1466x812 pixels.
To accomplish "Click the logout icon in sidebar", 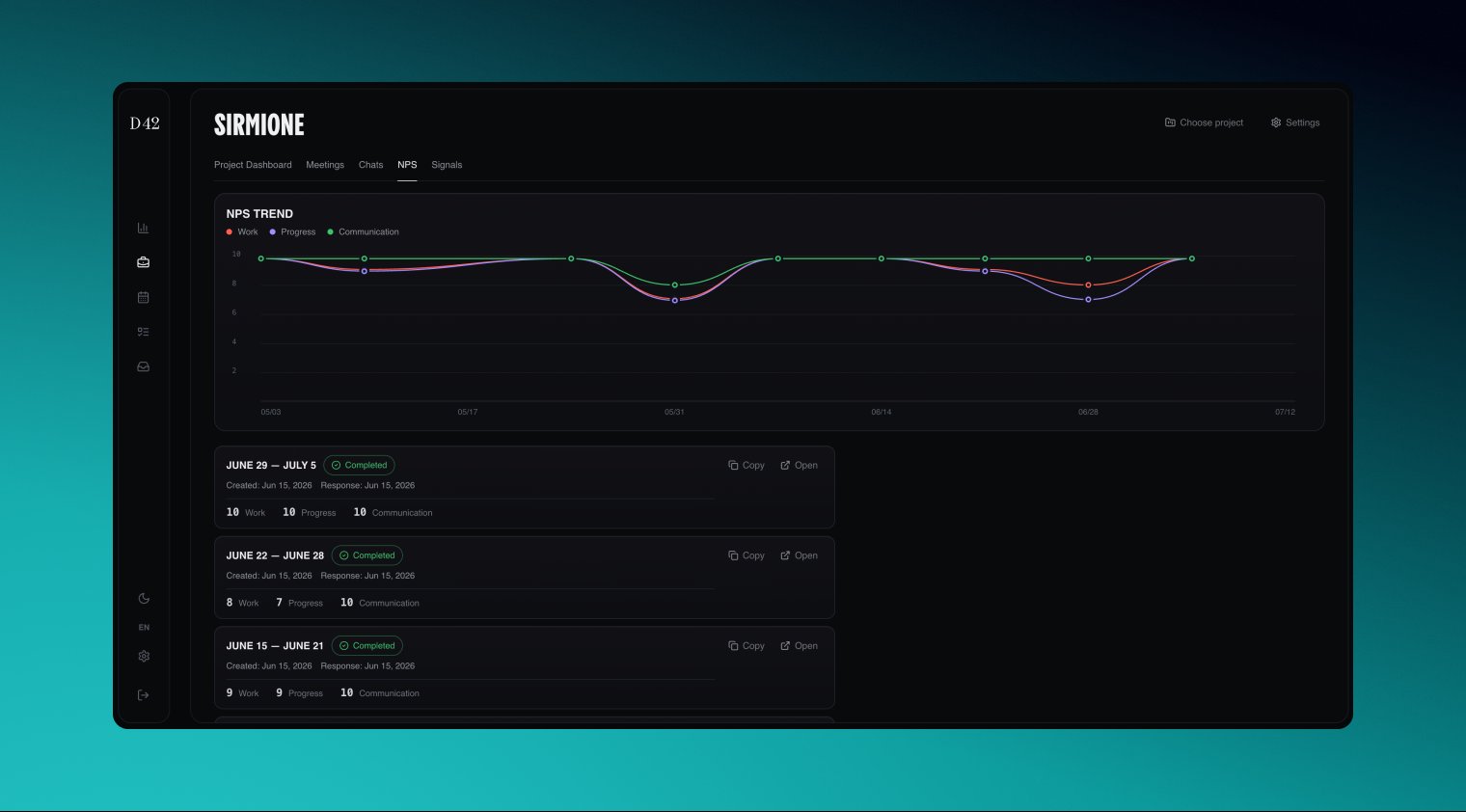I will coord(144,694).
